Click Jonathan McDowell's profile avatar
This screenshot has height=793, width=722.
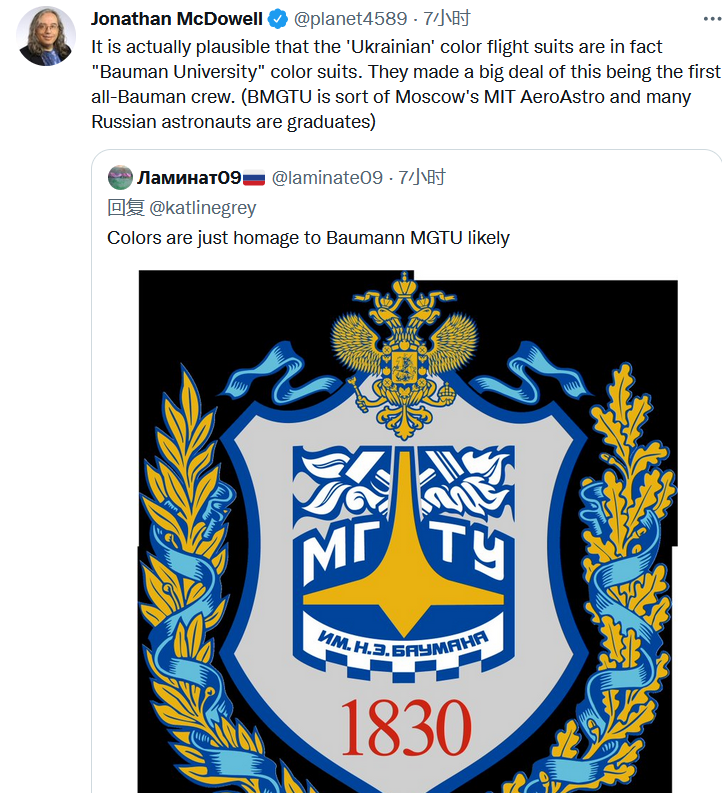click(x=46, y=36)
